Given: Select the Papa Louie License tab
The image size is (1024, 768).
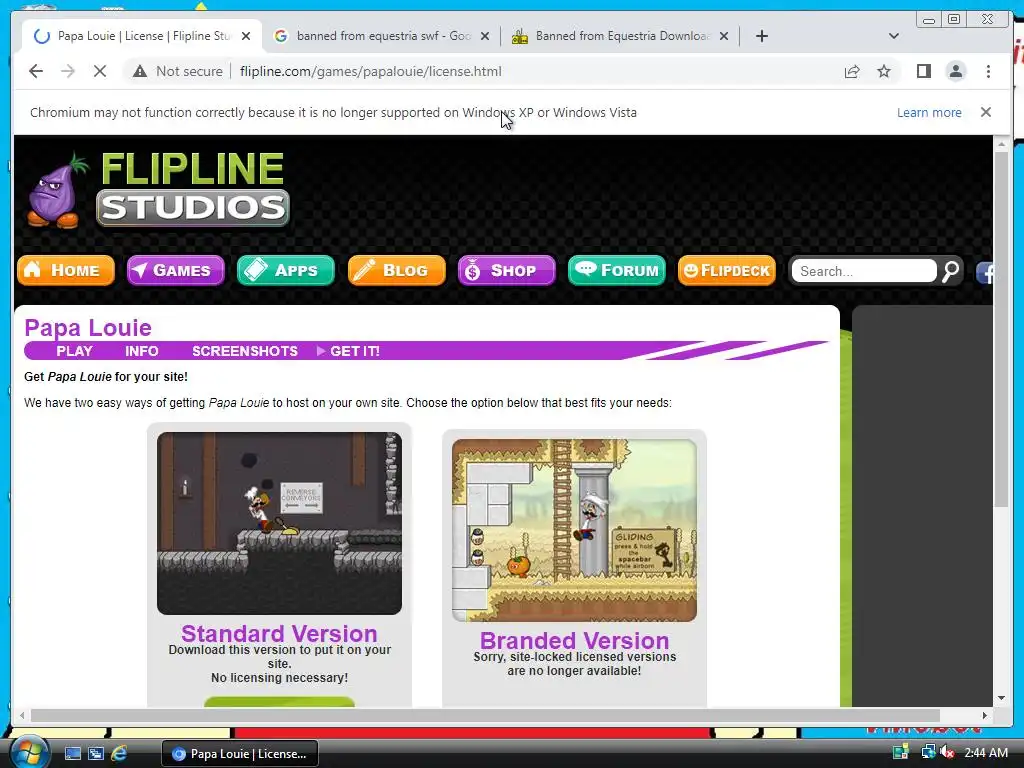Looking at the screenshot, I should coord(142,36).
